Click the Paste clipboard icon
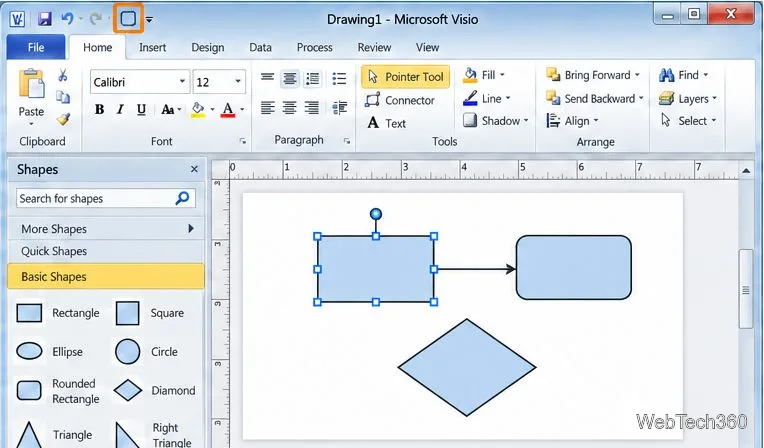The image size is (764, 448). tap(31, 84)
